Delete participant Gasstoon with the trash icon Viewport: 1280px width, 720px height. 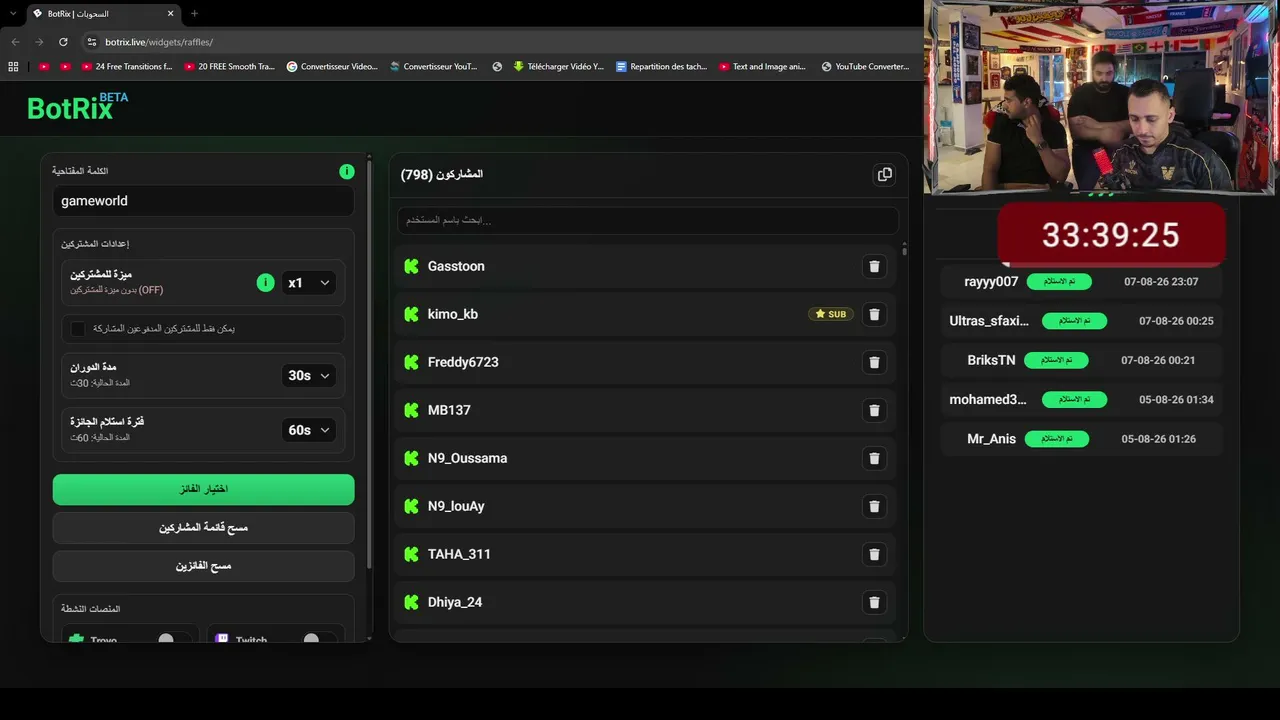[x=874, y=266]
